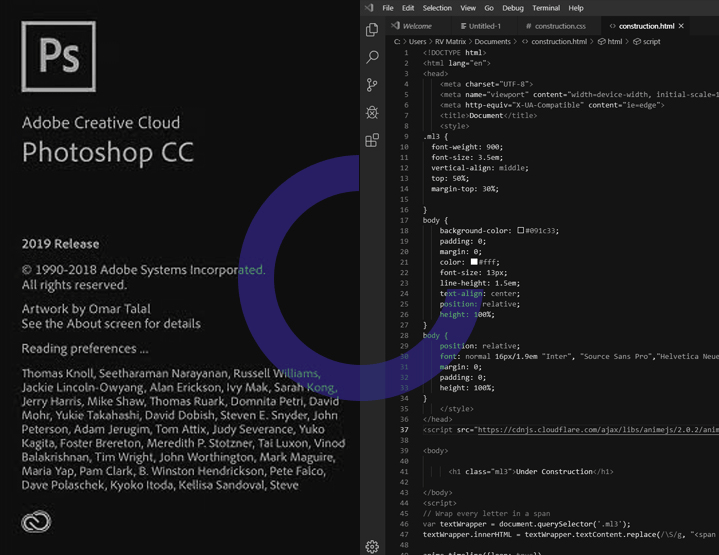Click 'Adobe Creative Cloud' text on splash
Viewport: 719px width, 555px height.
click(x=101, y=122)
